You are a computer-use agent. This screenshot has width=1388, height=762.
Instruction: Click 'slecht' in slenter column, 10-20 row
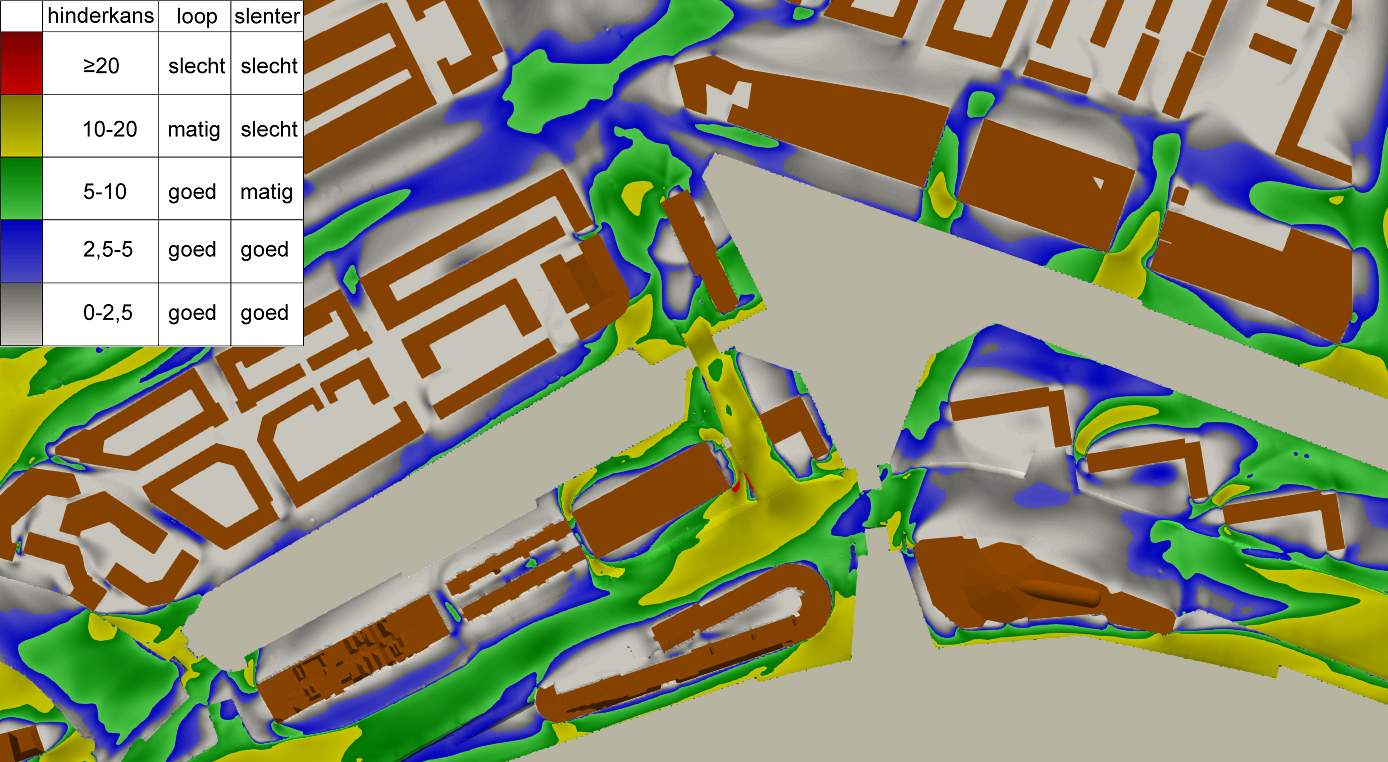pyautogui.click(x=268, y=129)
